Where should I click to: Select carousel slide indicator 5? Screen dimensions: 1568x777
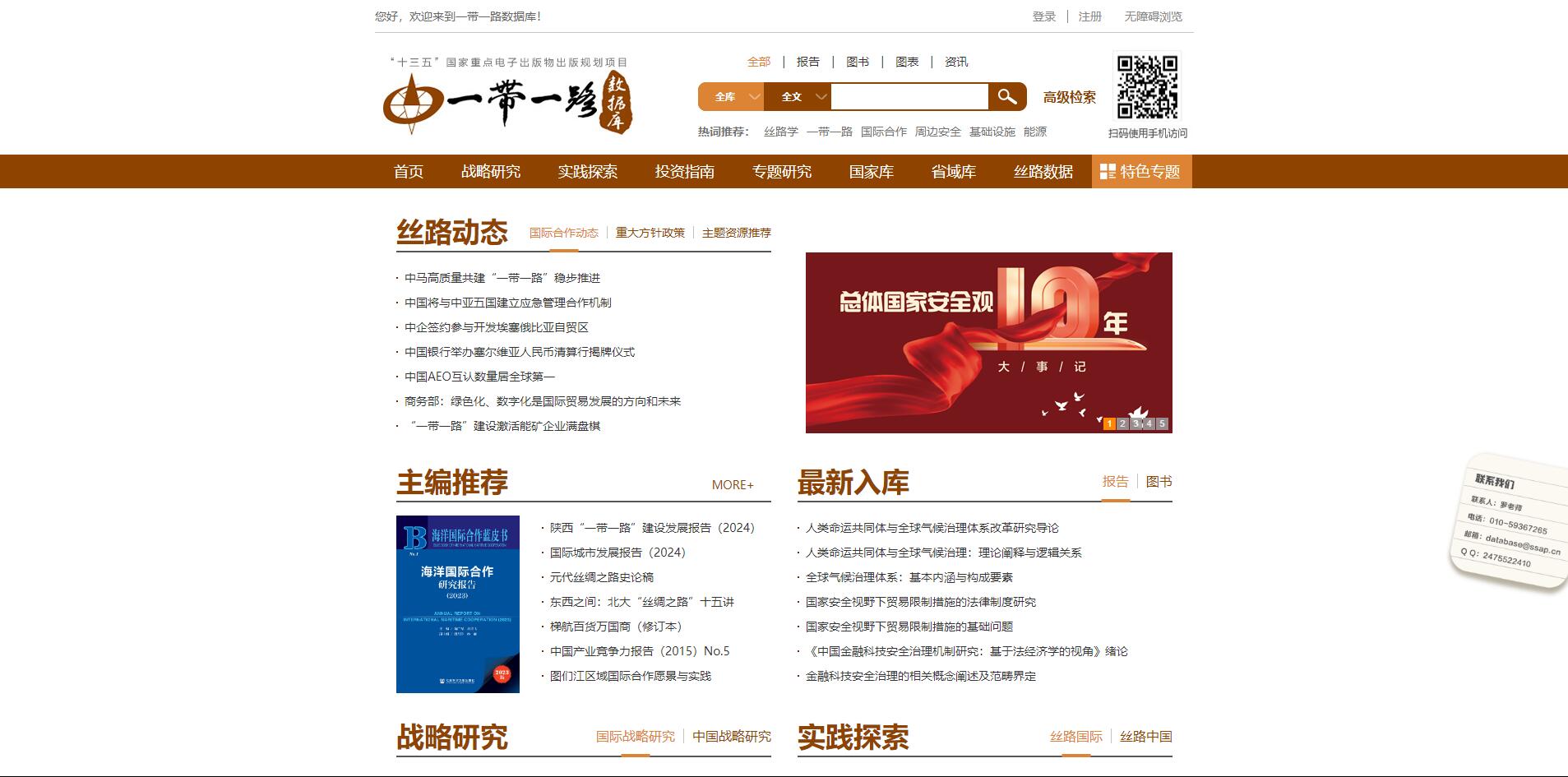1162,423
